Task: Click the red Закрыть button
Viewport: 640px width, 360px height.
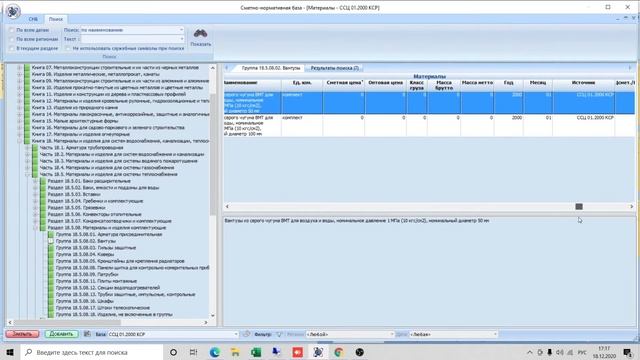Action: pyautogui.click(x=22, y=334)
